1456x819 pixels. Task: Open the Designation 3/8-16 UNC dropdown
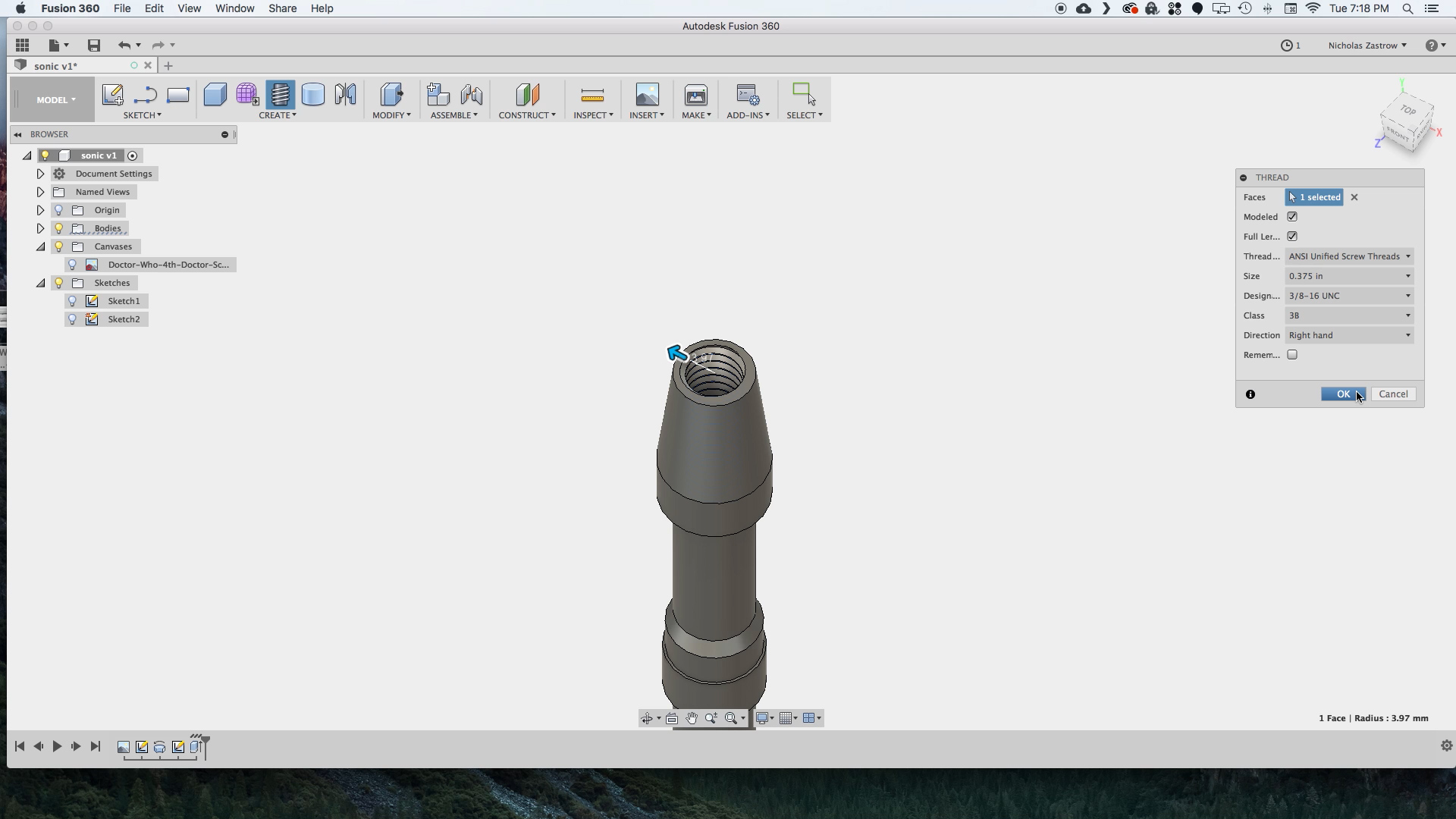pyautogui.click(x=1349, y=296)
